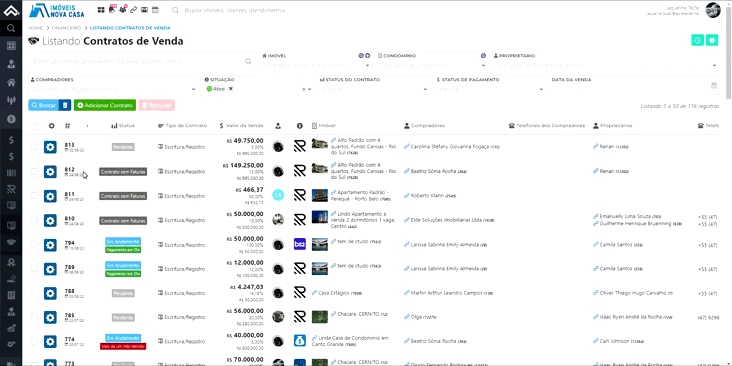The width and height of the screenshot is (732, 366).
Task: Open gear actions for contract 813
Action: click(50, 147)
